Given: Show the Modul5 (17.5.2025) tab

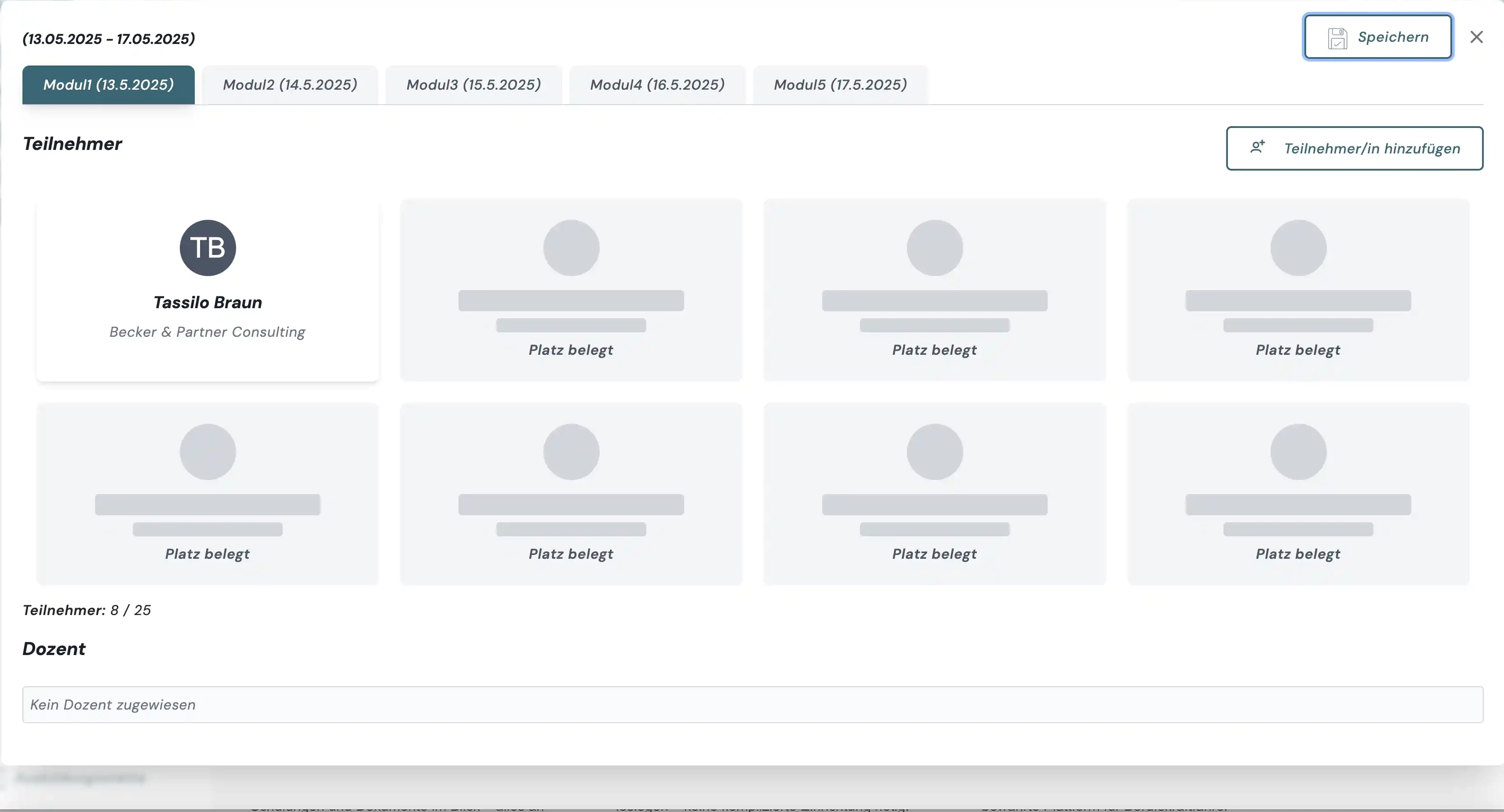Looking at the screenshot, I should coord(840,85).
